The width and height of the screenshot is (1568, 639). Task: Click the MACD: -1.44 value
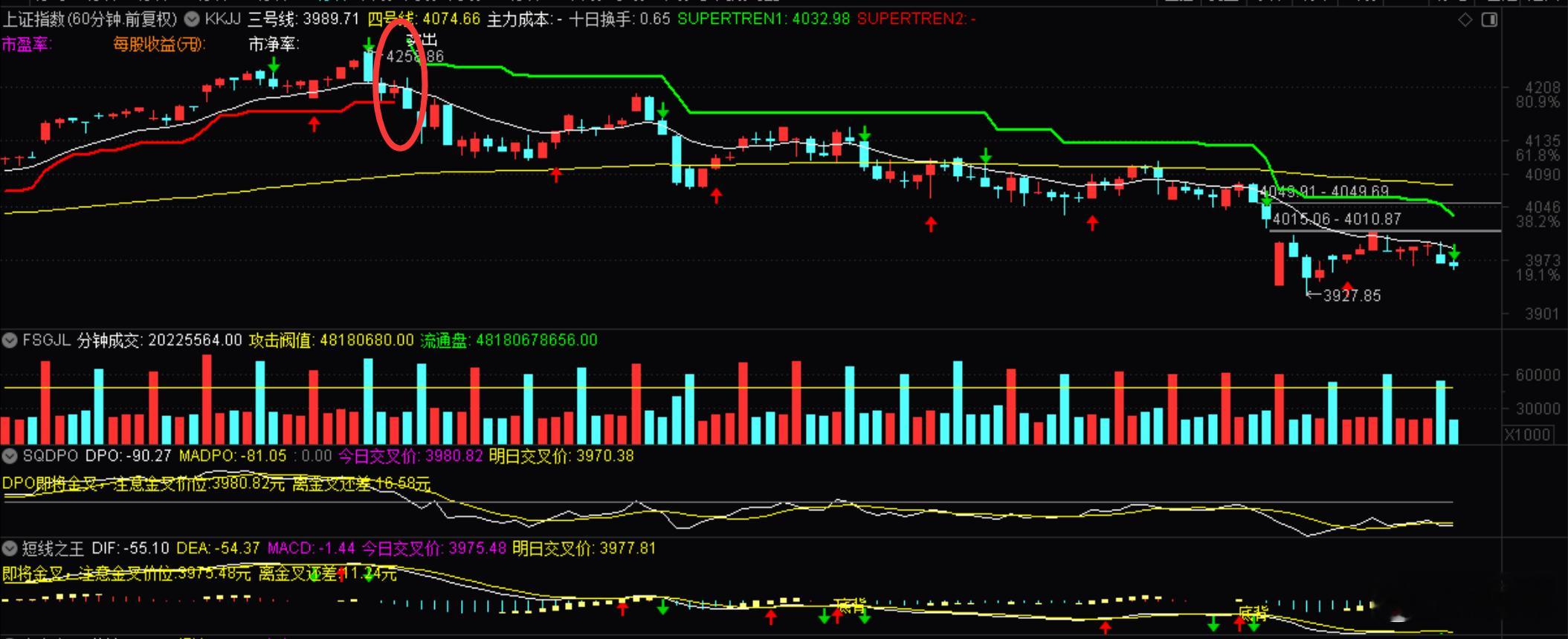[311, 548]
